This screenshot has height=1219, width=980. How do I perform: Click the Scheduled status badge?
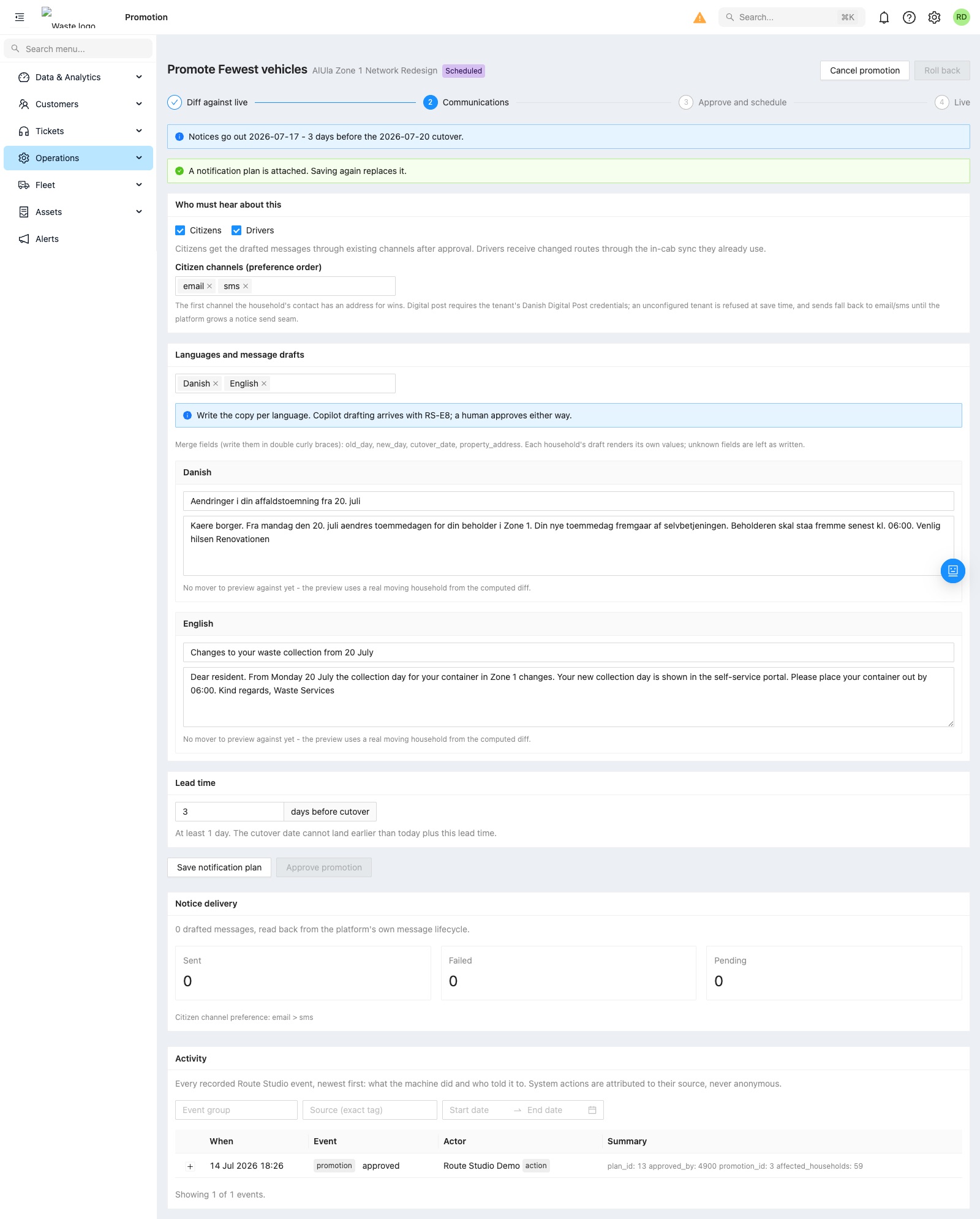pyautogui.click(x=464, y=71)
